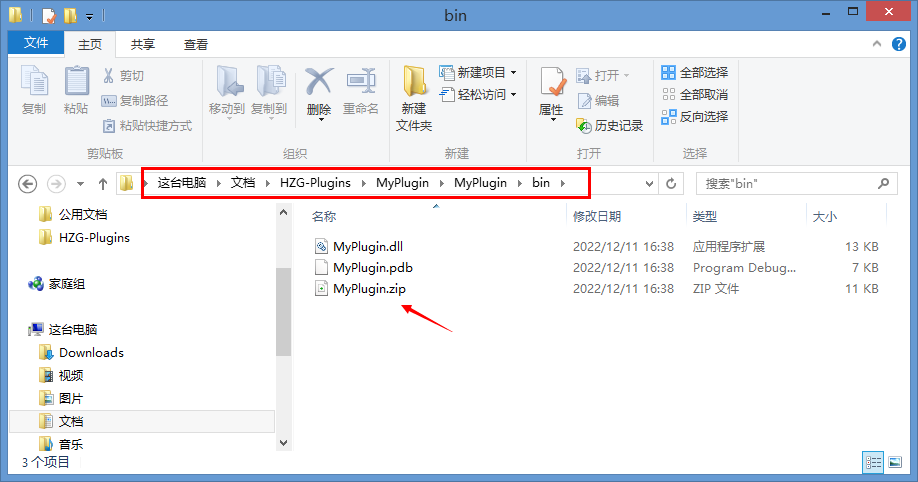
Task: Click the search magnifier icon
Action: (x=883, y=183)
